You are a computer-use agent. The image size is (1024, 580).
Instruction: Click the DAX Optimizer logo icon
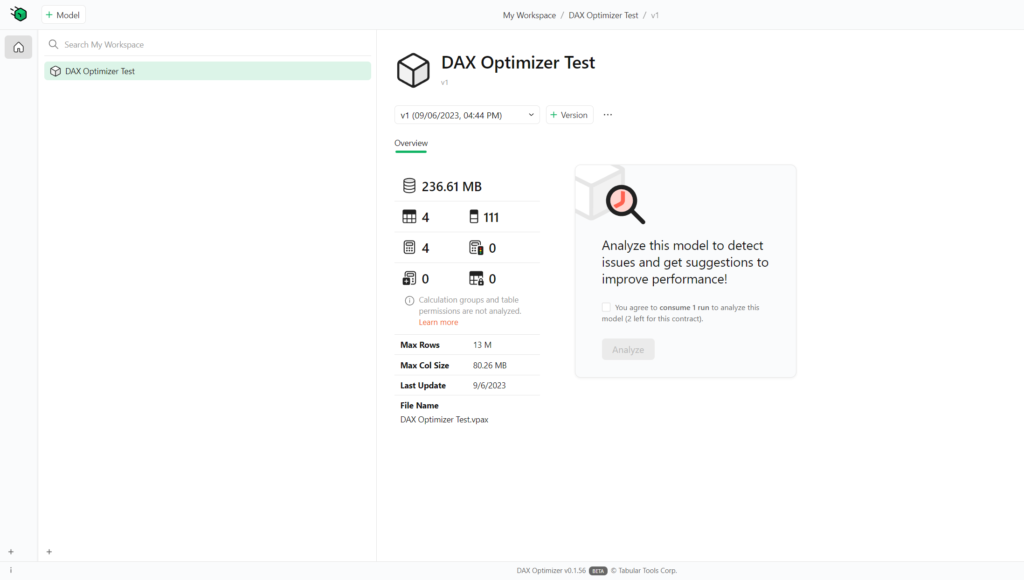click(19, 14)
